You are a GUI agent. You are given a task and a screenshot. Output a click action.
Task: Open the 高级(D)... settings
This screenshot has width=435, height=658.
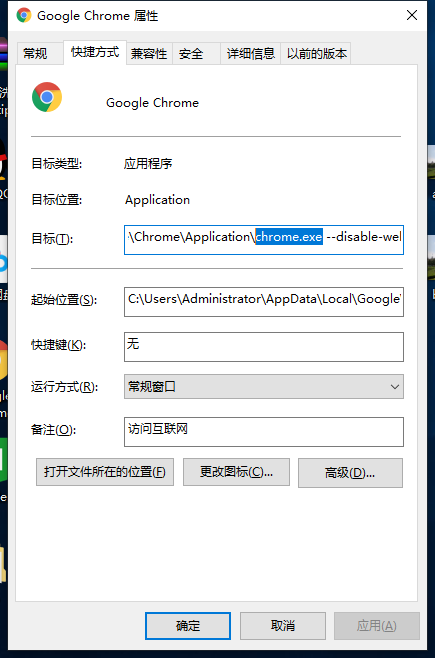(350, 473)
